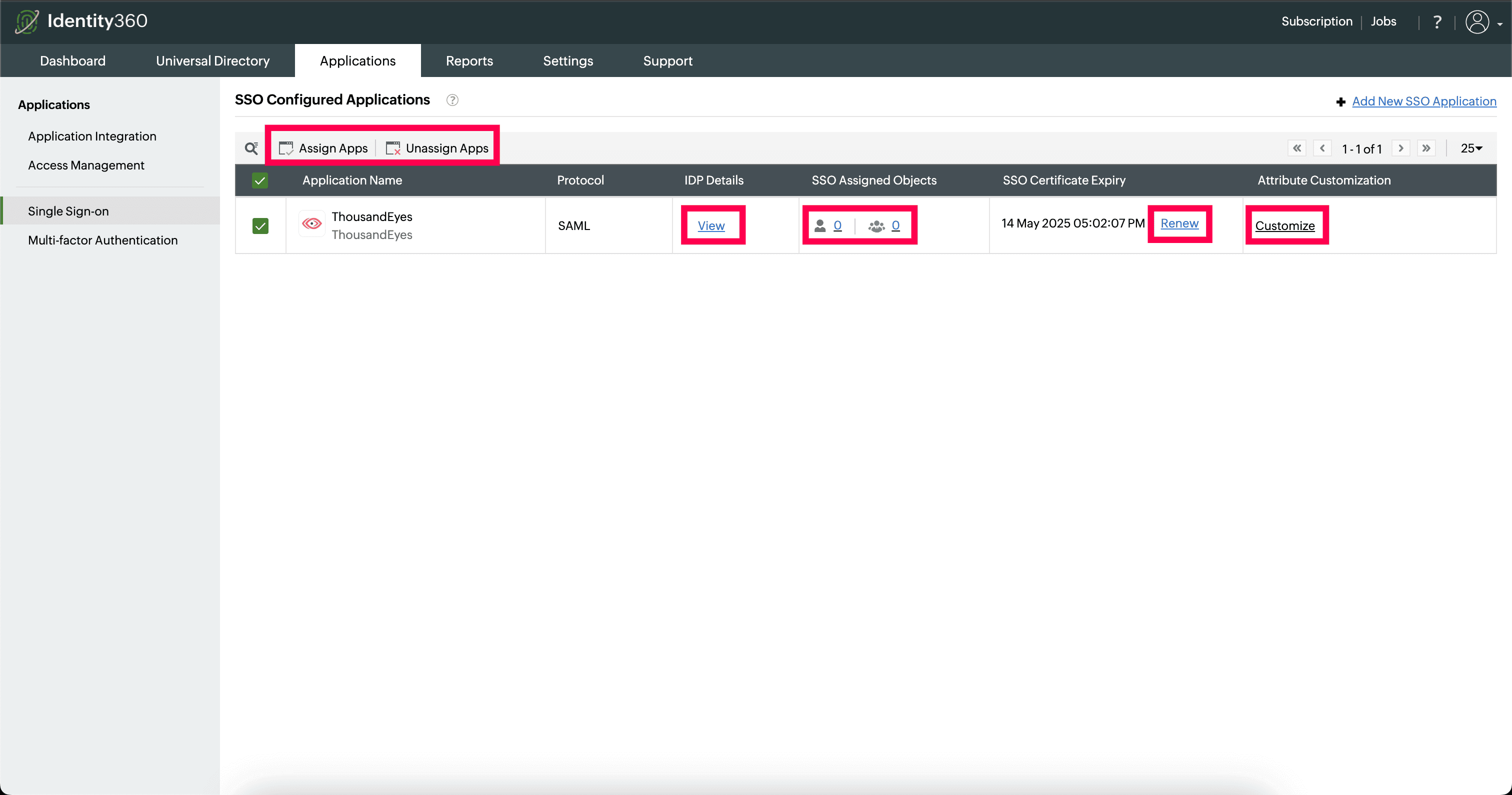Expand the 25 rows-per-page dropdown
The image size is (1512, 795).
point(1471,148)
